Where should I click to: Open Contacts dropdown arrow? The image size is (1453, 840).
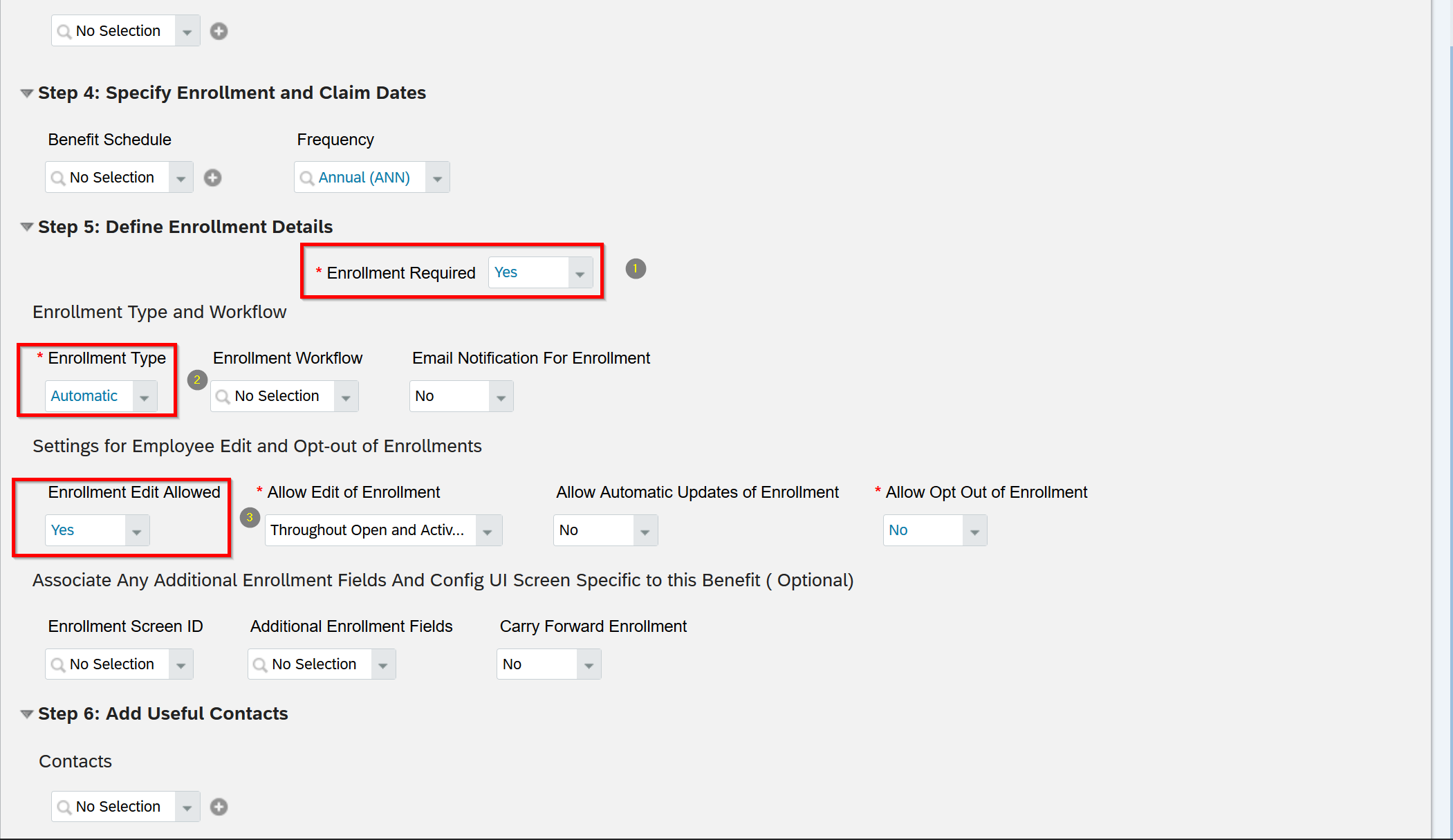pyautogui.click(x=187, y=807)
